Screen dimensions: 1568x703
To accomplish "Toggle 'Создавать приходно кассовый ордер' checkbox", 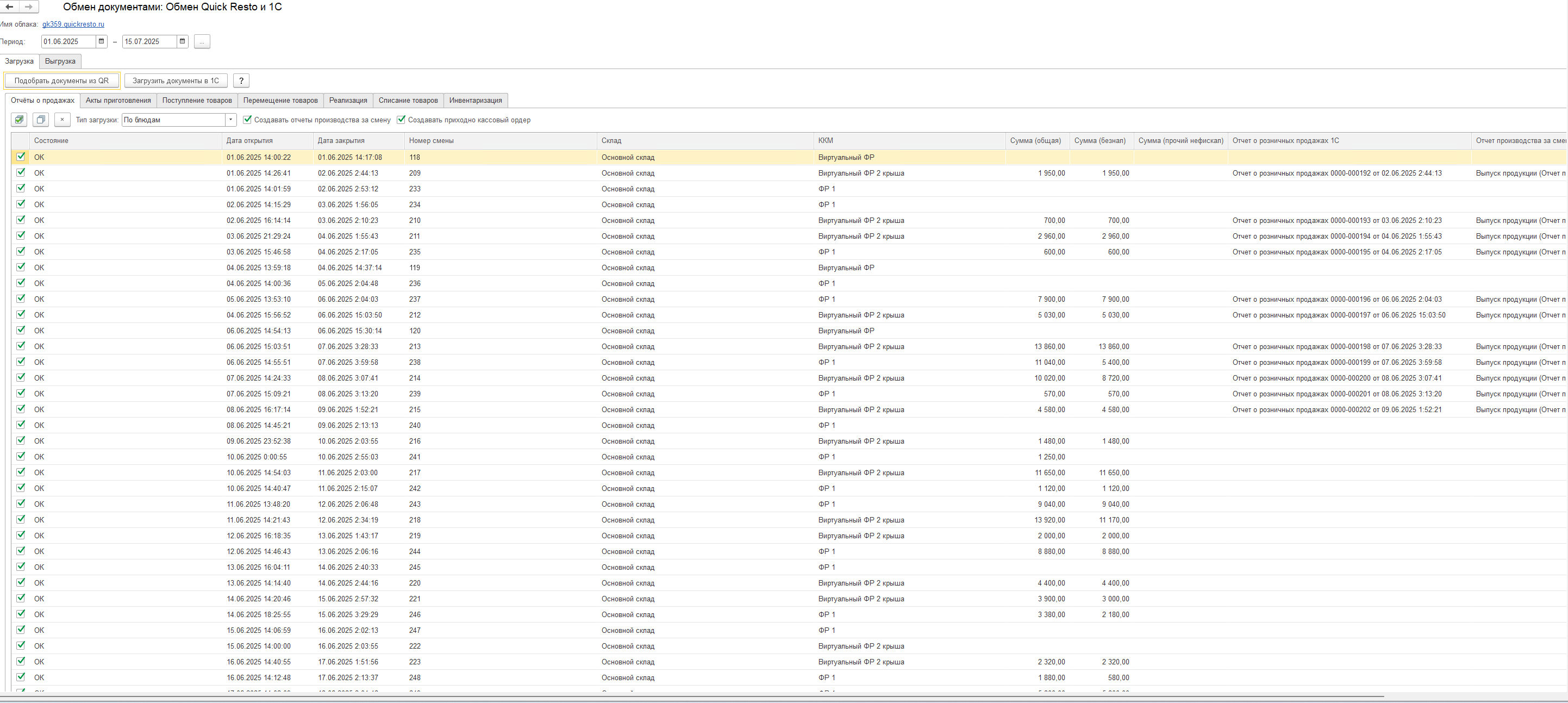I will point(401,120).
